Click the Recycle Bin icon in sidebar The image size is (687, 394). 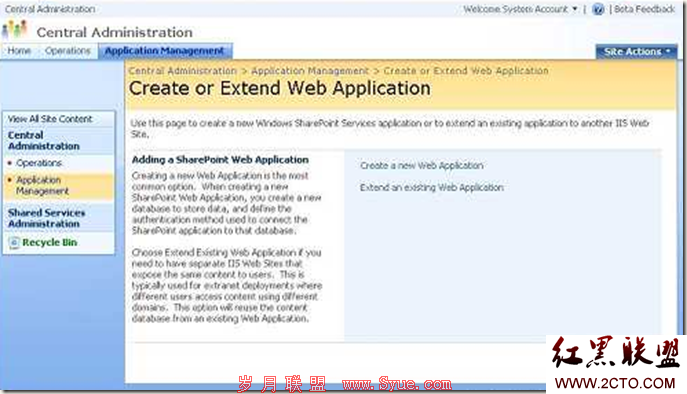pos(14,242)
